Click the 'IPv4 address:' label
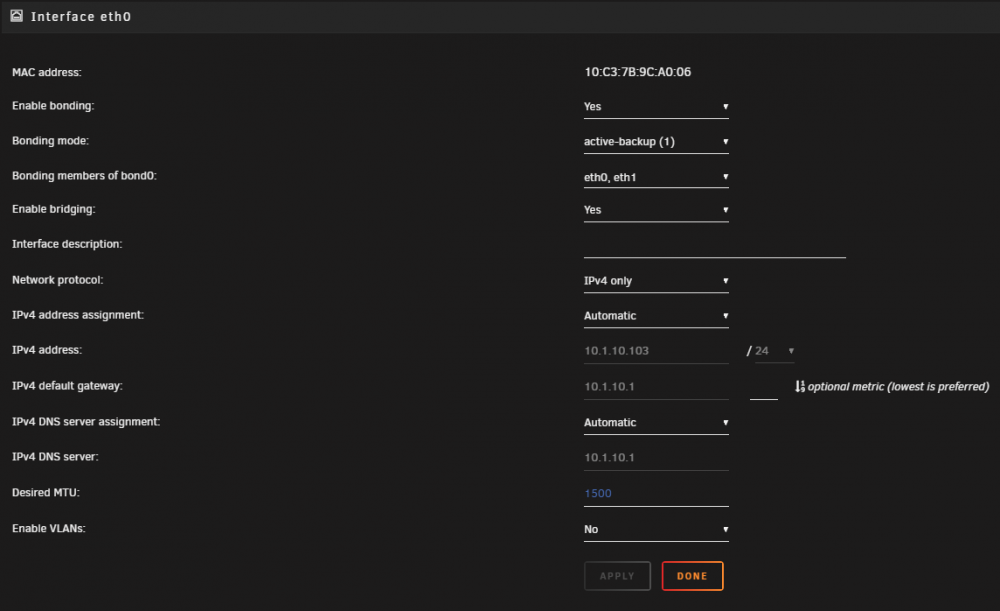This screenshot has width=1000, height=611. 47,350
